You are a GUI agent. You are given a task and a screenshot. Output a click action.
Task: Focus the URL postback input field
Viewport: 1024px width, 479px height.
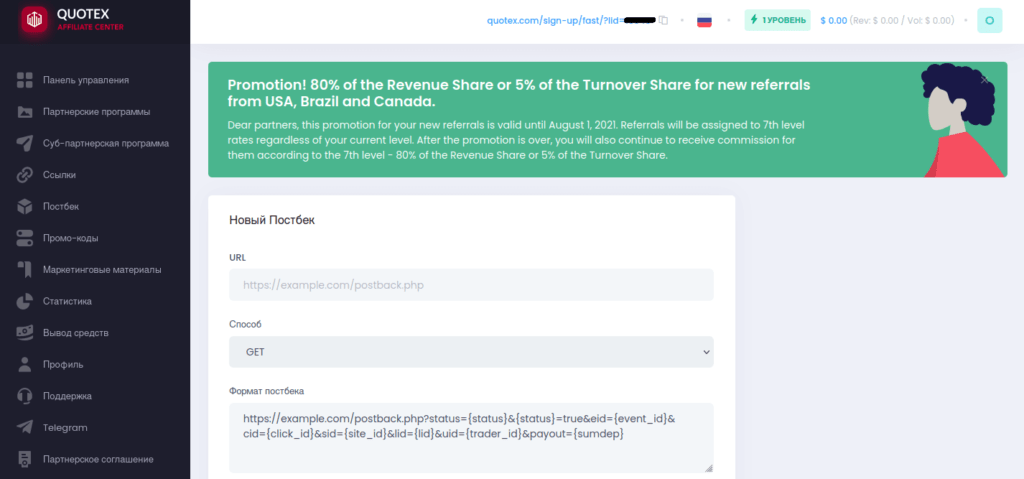[x=471, y=285]
